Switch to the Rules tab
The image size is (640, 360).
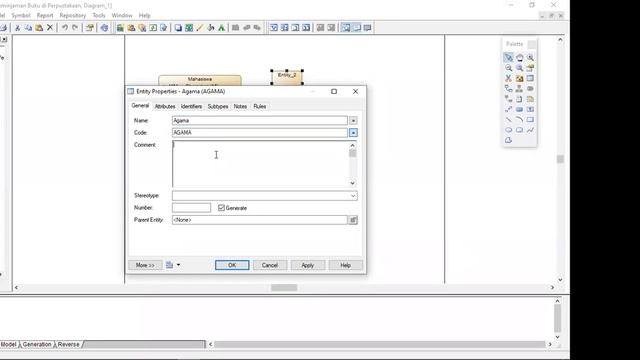coord(260,106)
